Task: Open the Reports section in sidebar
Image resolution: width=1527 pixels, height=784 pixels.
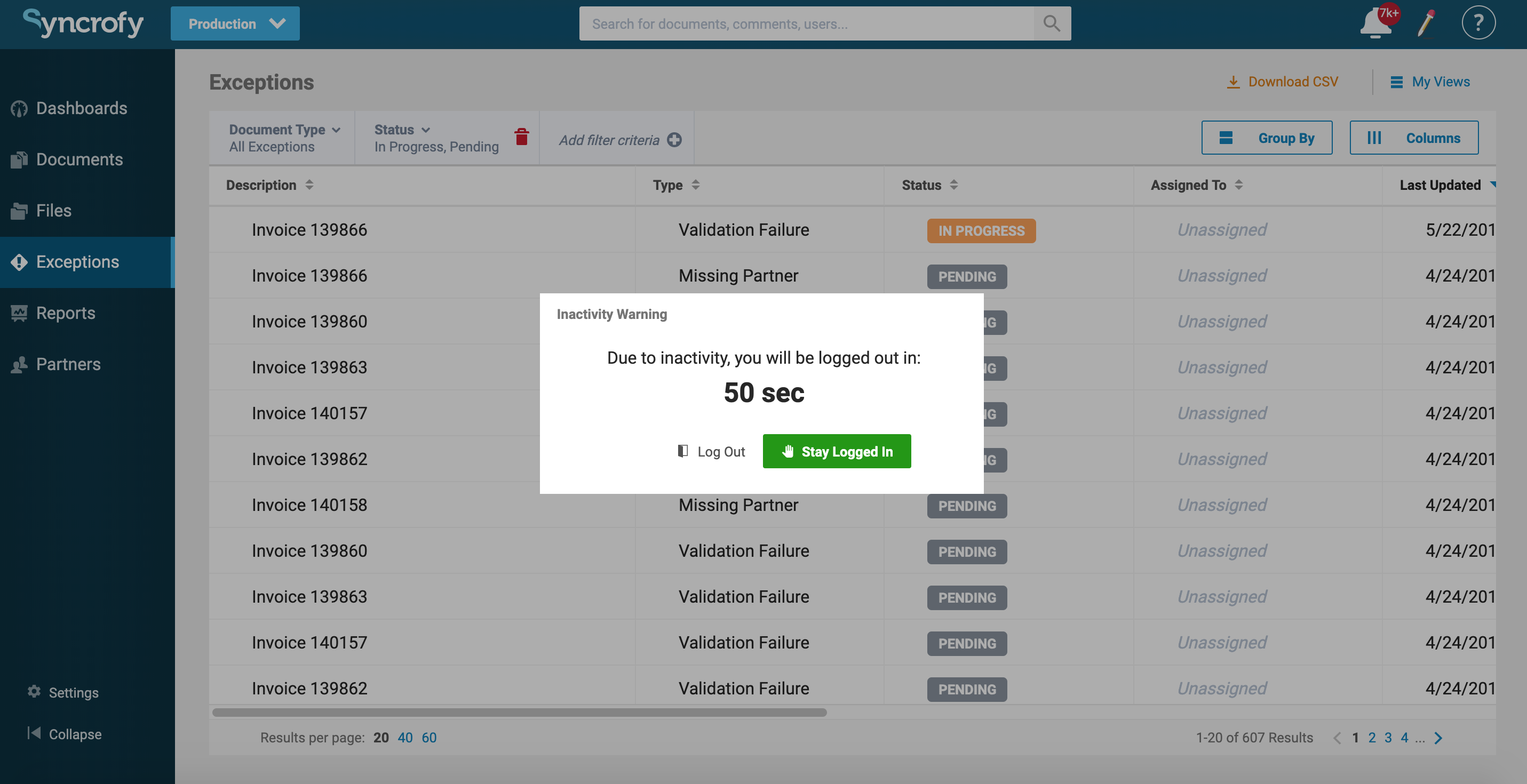Action: click(x=65, y=313)
